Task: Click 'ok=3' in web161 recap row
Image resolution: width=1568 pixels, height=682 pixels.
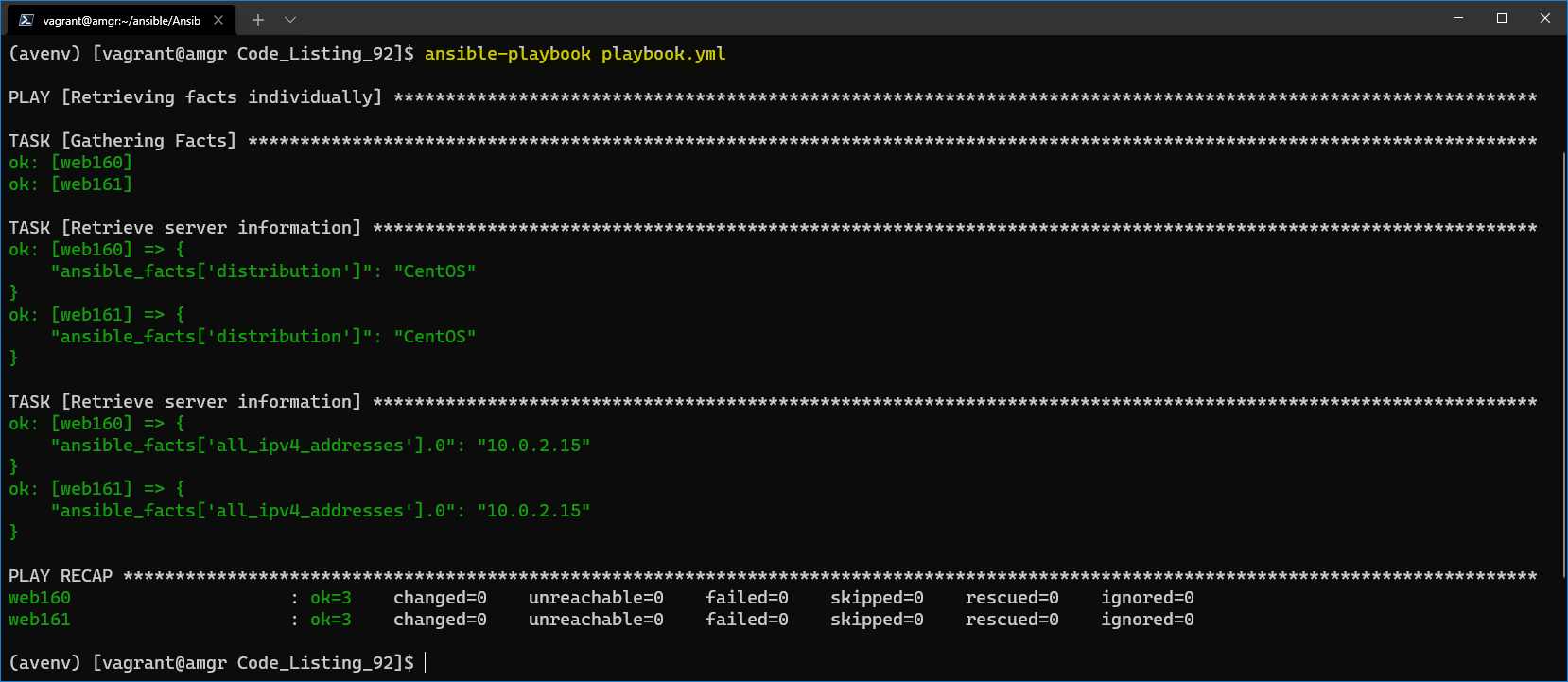Action: click(x=331, y=620)
